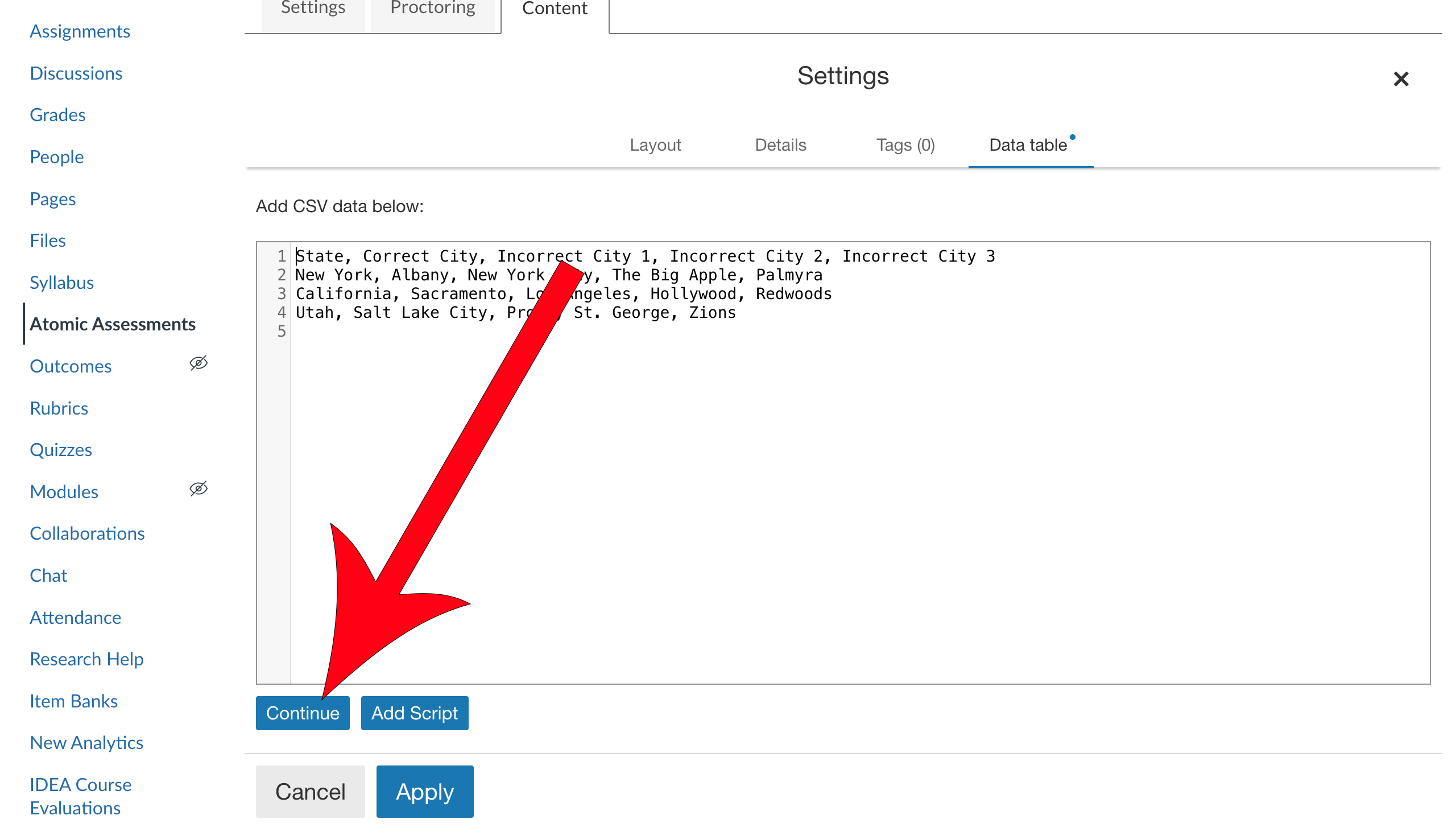The width and height of the screenshot is (1456, 836).
Task: Open the Settings tab at top
Action: tap(313, 8)
